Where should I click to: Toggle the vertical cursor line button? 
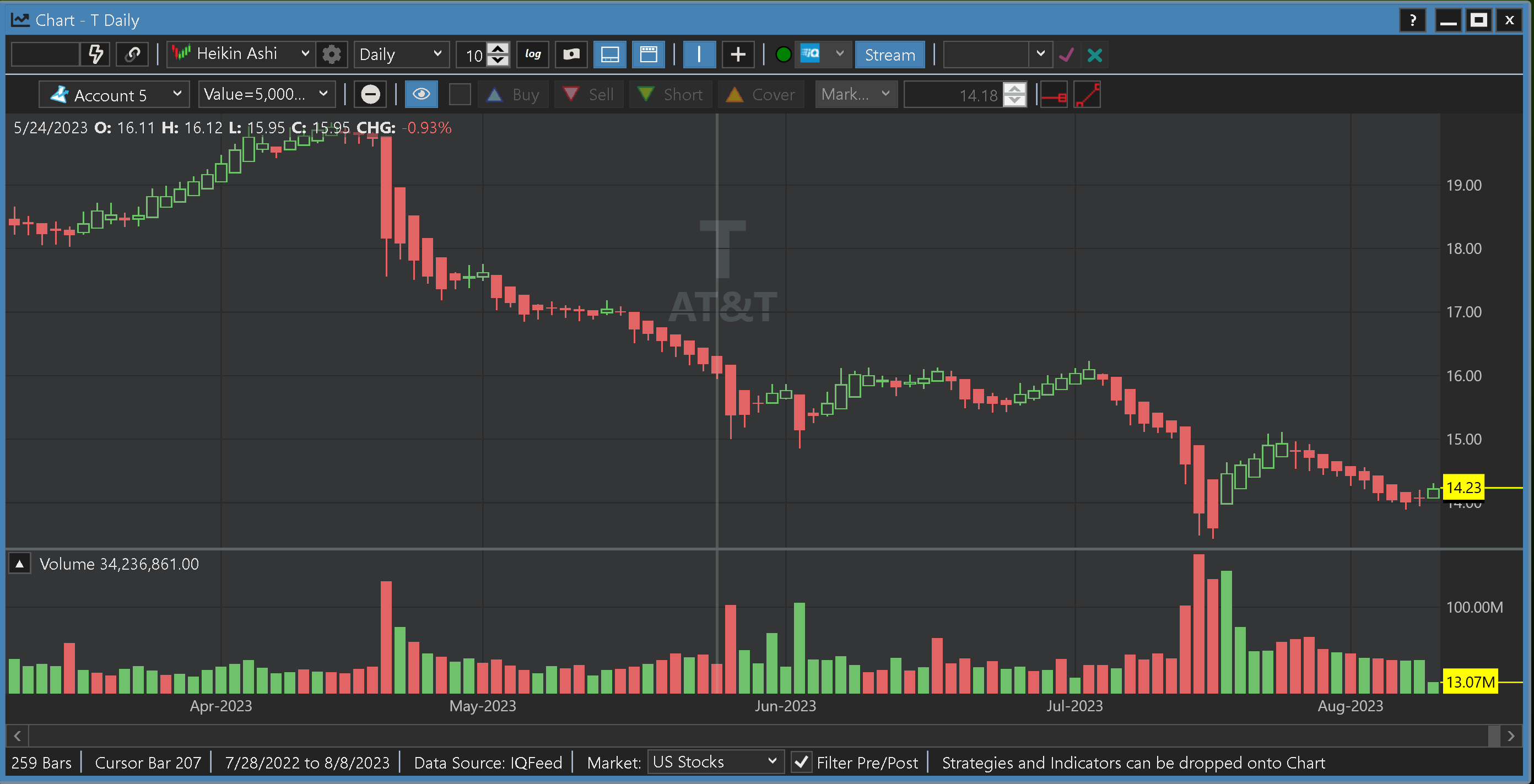coord(699,54)
